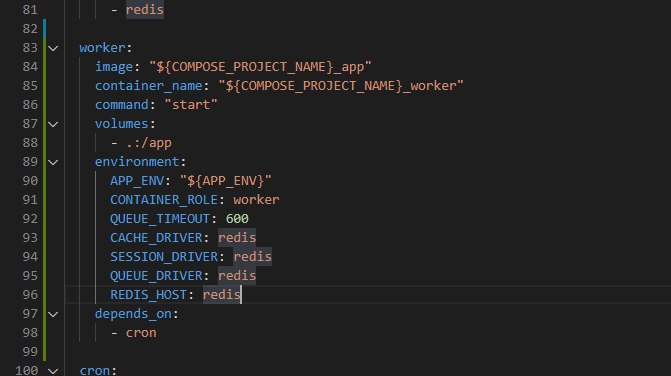Click the redis list entry on line 81
The image size is (671, 376).
point(145,9)
